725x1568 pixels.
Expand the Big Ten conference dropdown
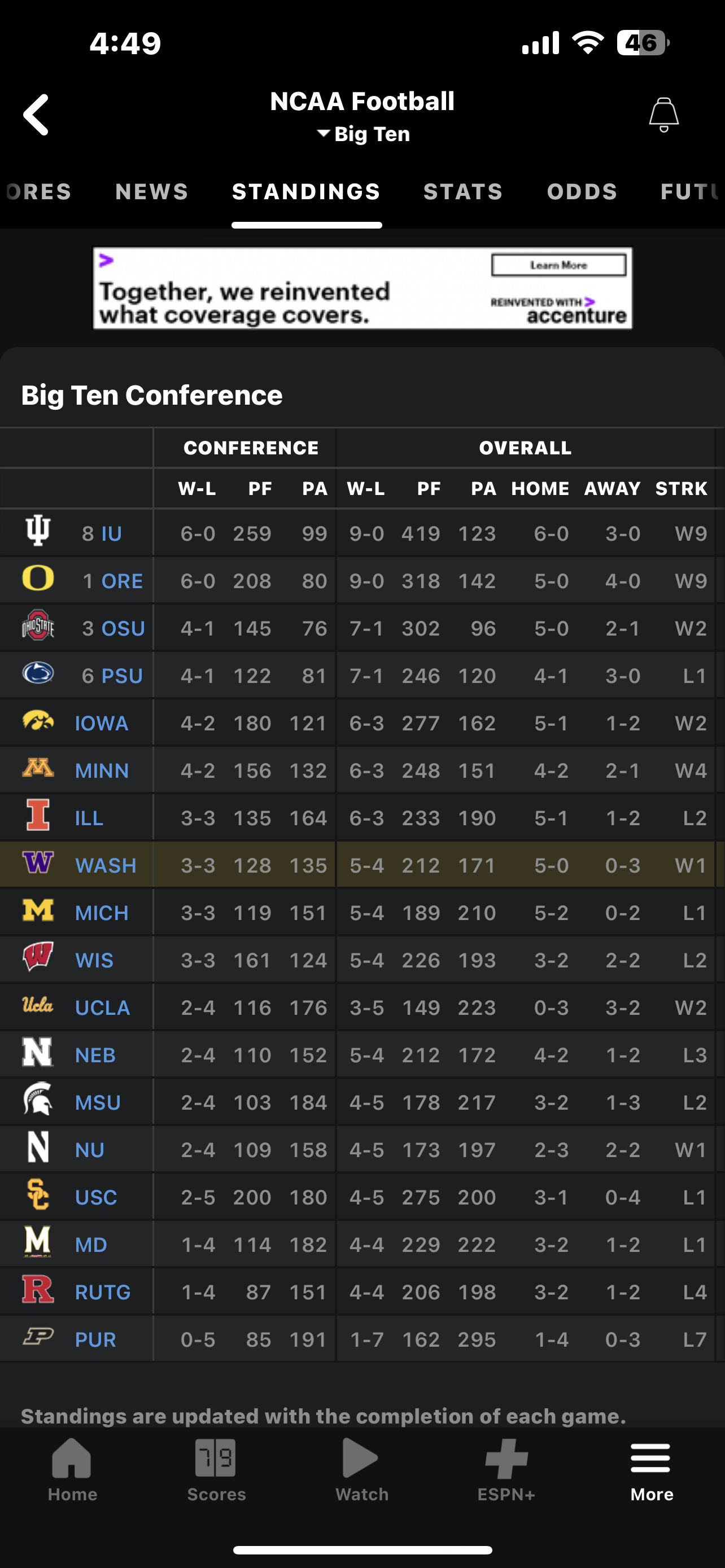[364, 134]
